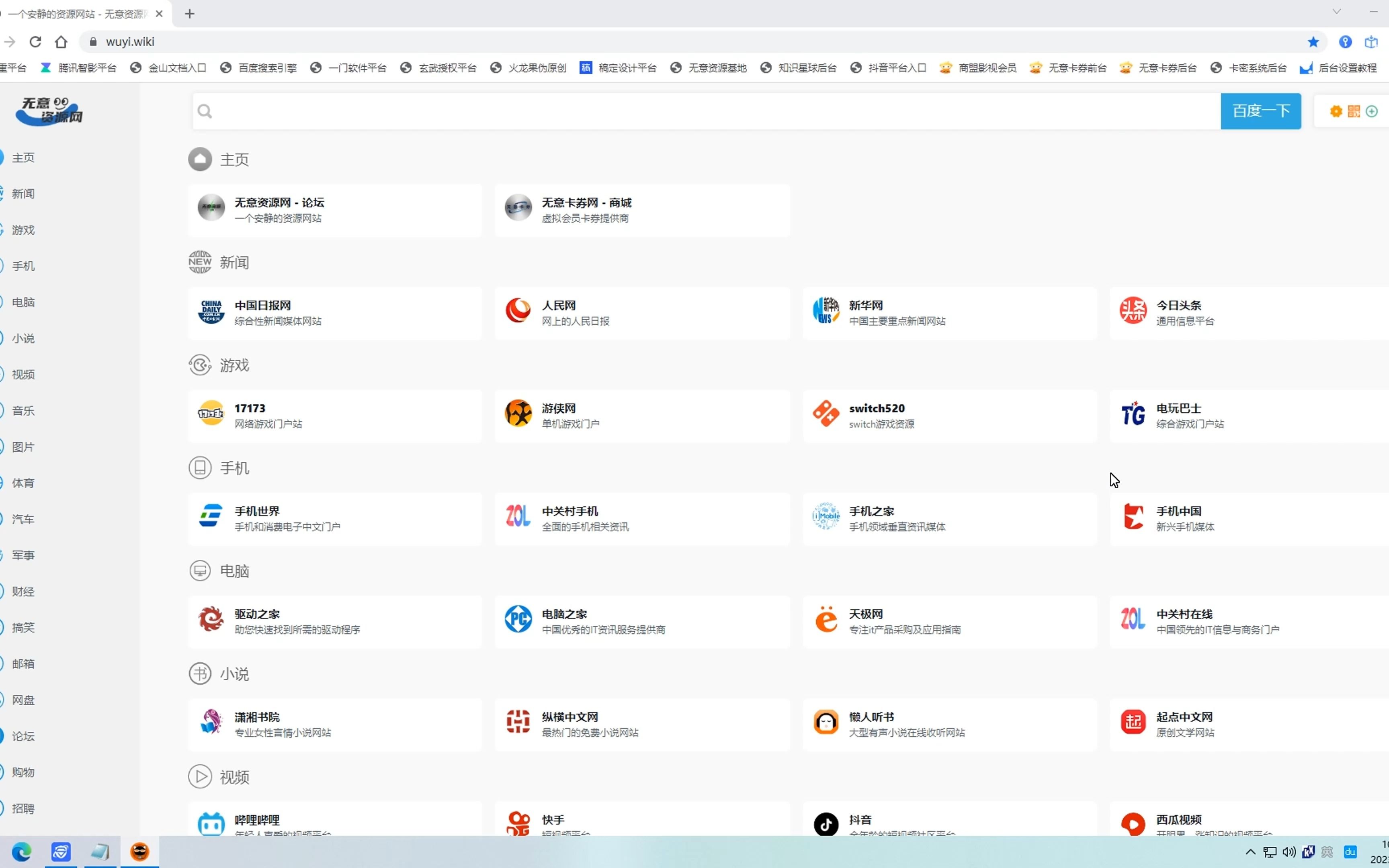Click the China Daily 中国日报网 icon
The image size is (1389, 868).
[x=211, y=311]
